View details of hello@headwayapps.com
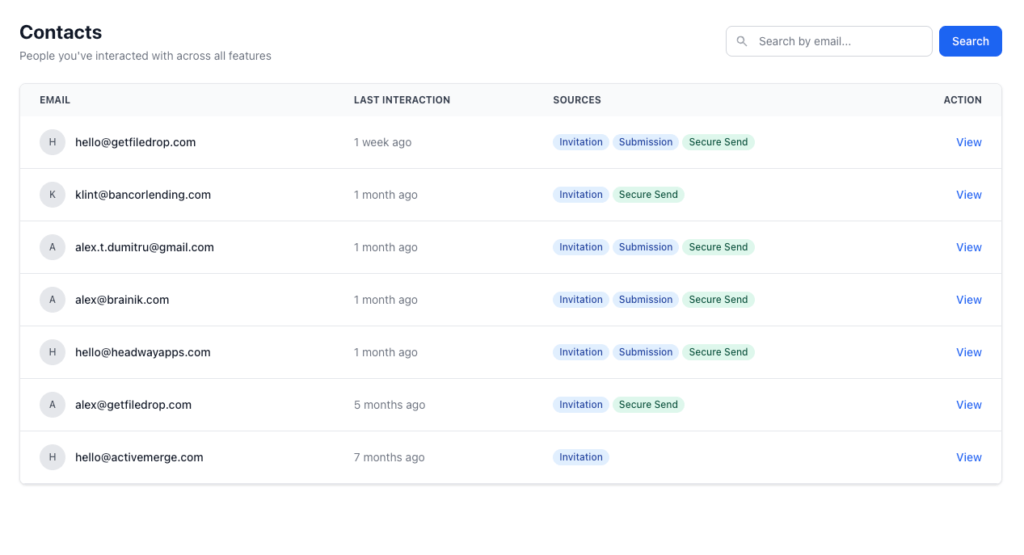The image size is (1024, 555). 968,353
